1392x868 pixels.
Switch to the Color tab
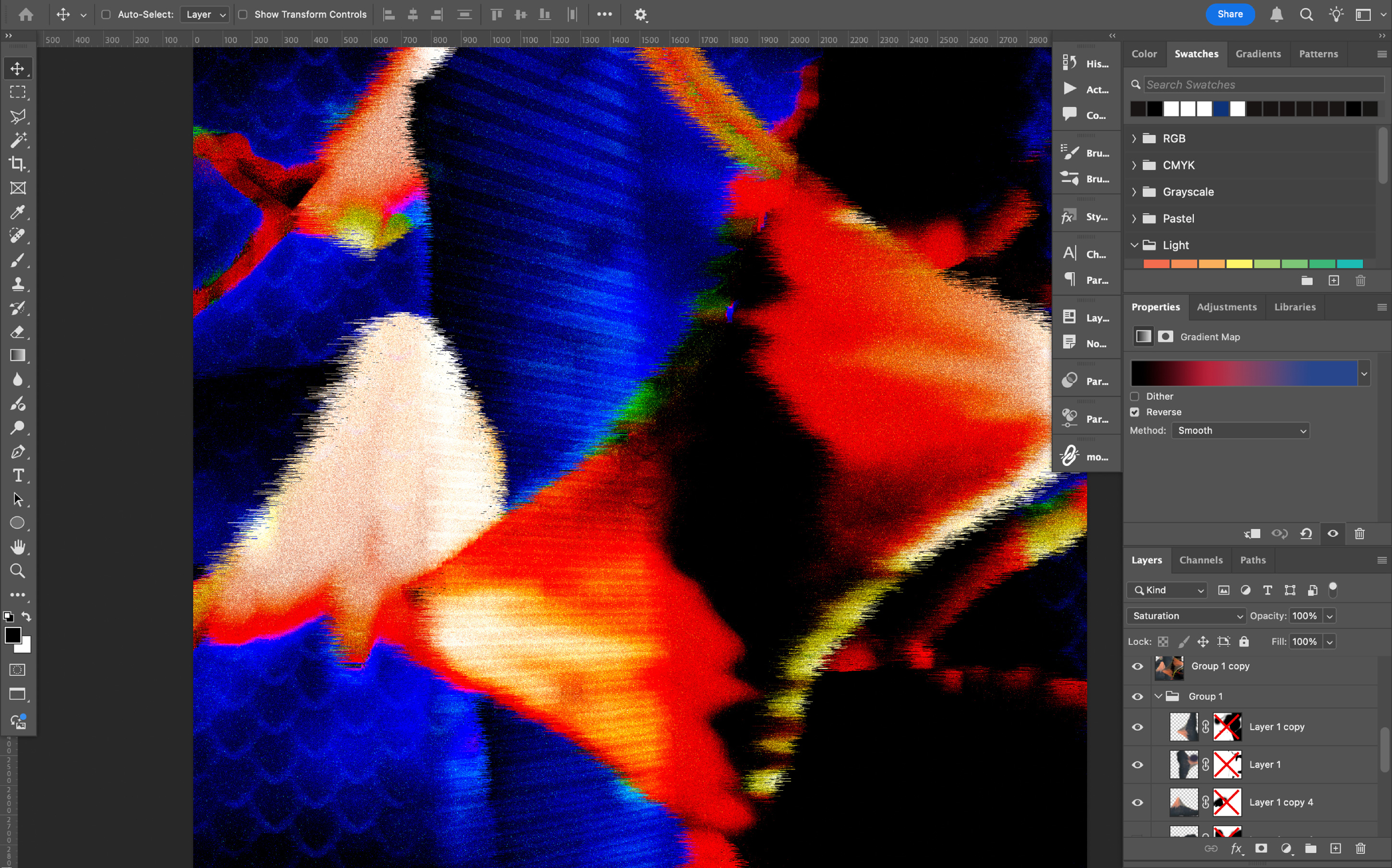tap(1144, 54)
